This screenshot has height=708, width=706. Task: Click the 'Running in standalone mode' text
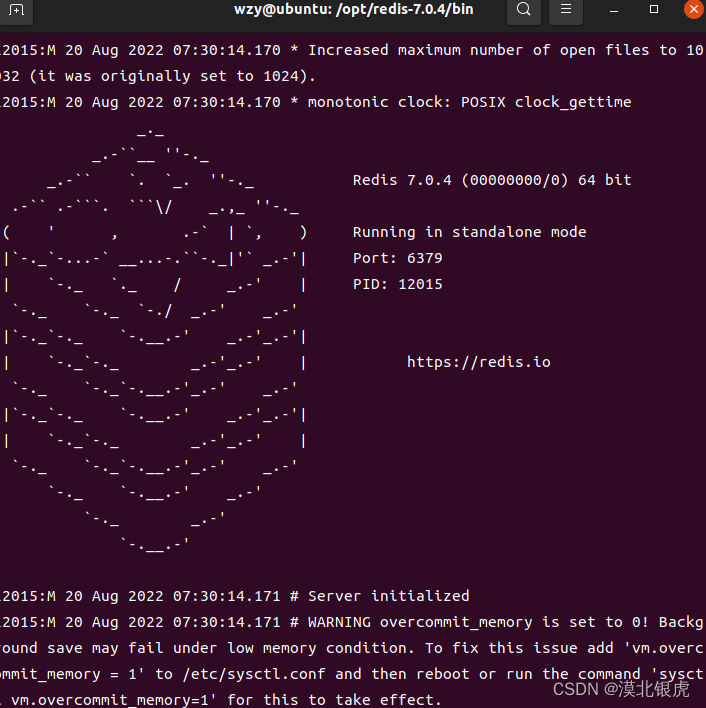point(469,232)
